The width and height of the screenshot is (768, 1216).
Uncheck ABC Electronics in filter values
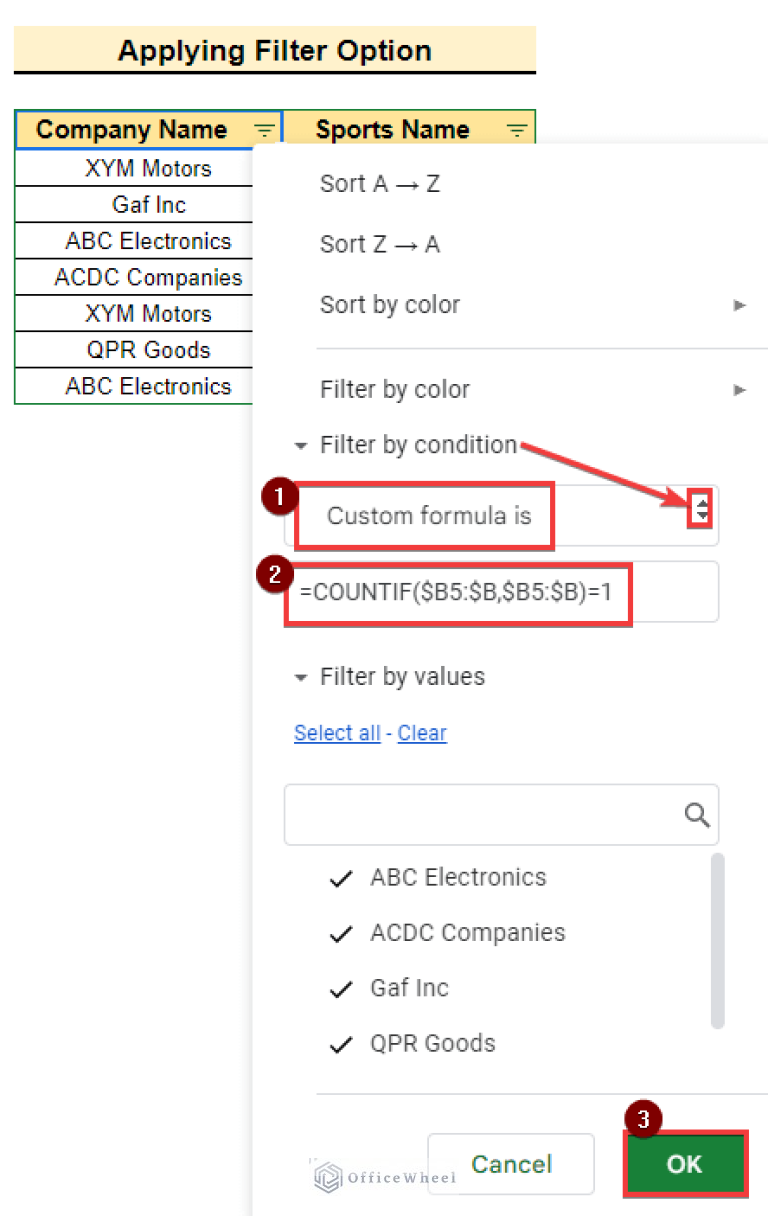tap(340, 878)
